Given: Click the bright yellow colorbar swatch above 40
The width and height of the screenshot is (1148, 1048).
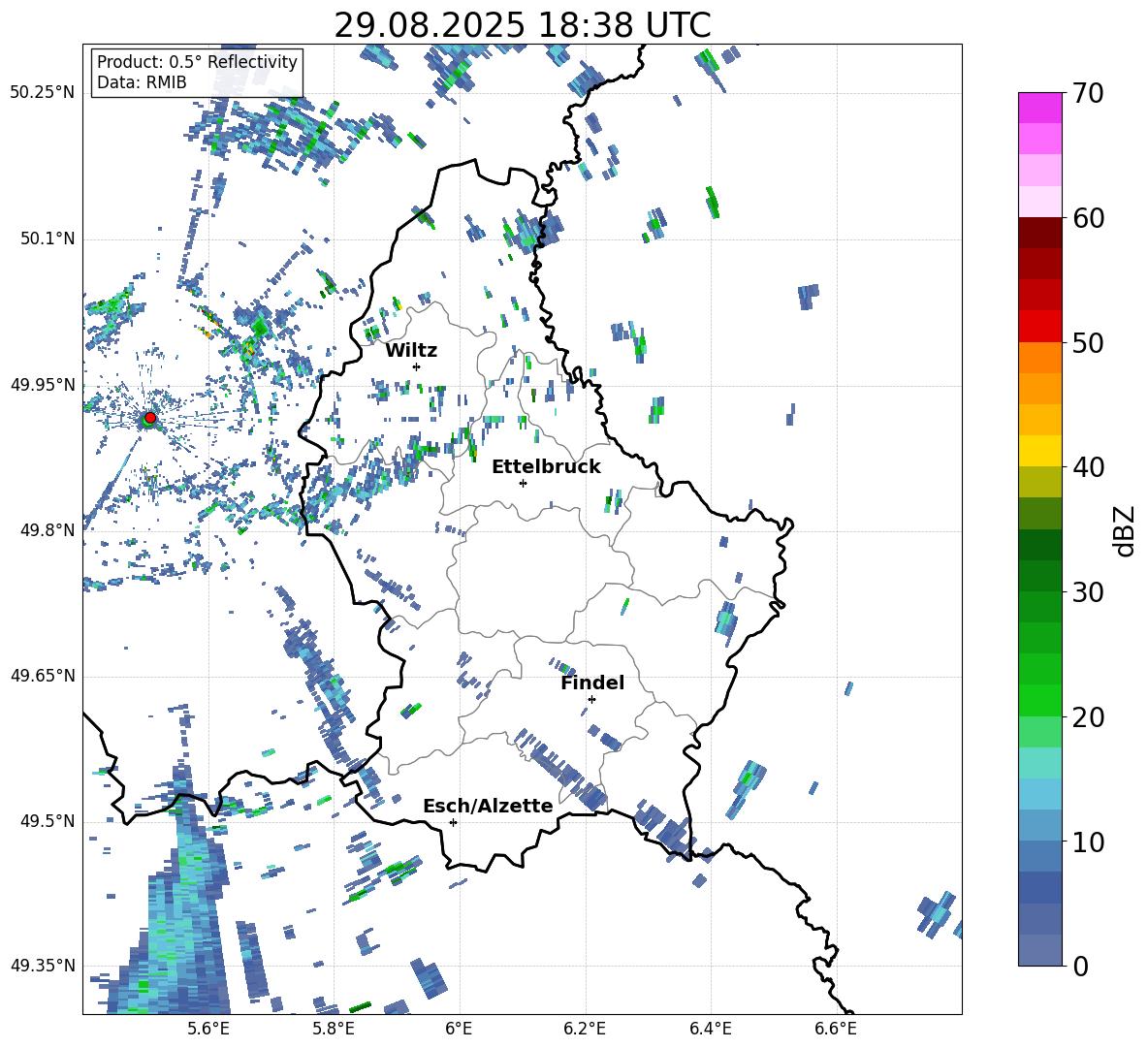Looking at the screenshot, I should 1039,451.
